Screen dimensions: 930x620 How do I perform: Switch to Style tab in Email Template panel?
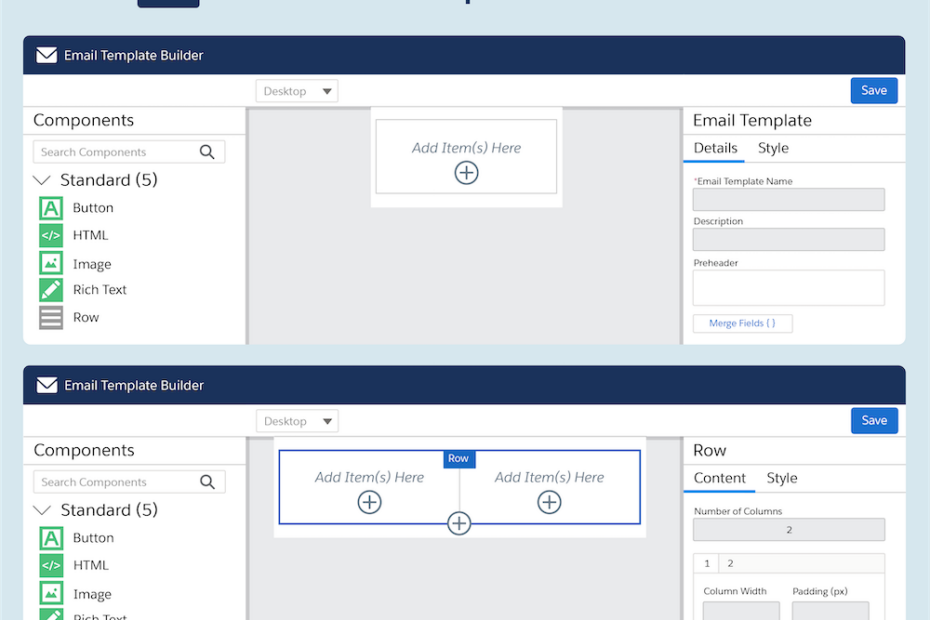(773, 148)
